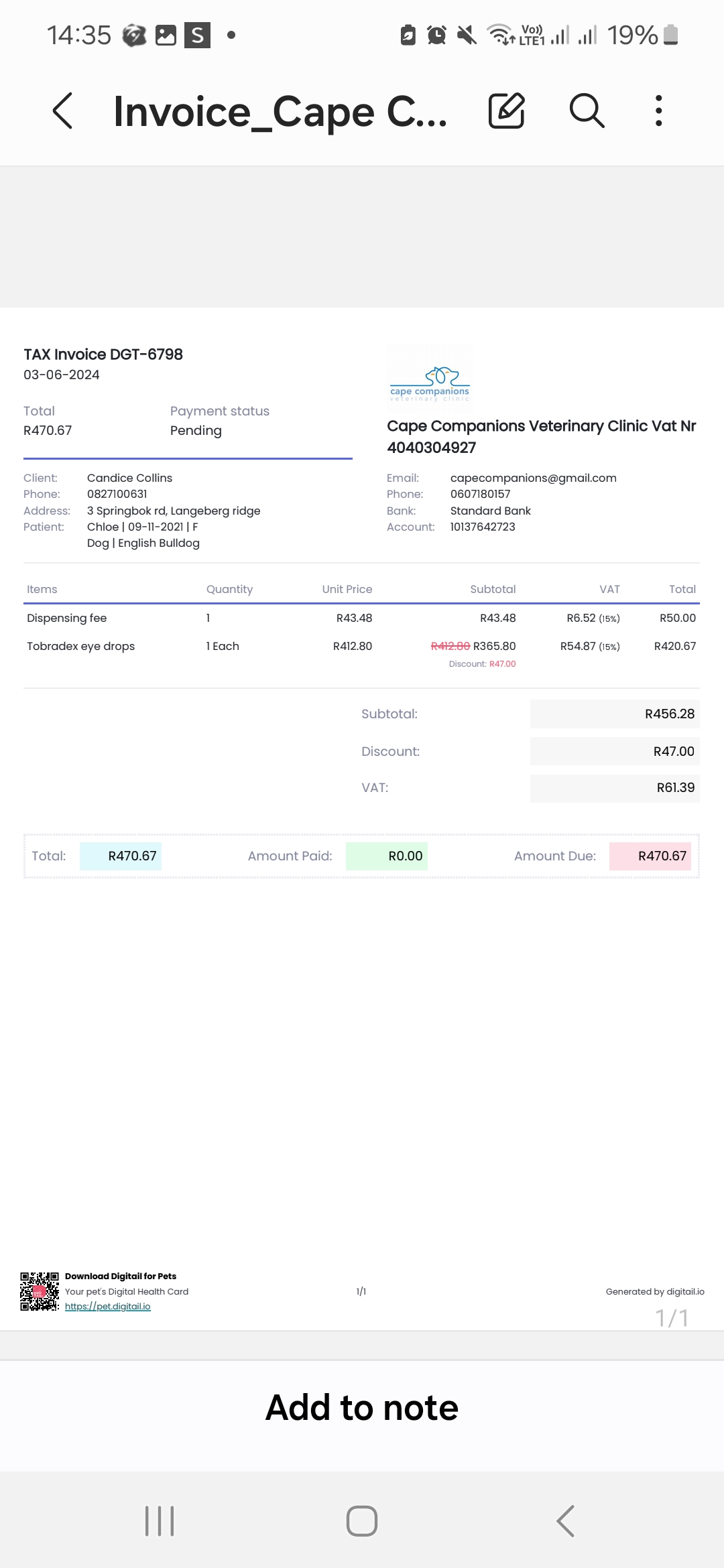Tap the capecompanions@gmail.com email address

point(534,478)
